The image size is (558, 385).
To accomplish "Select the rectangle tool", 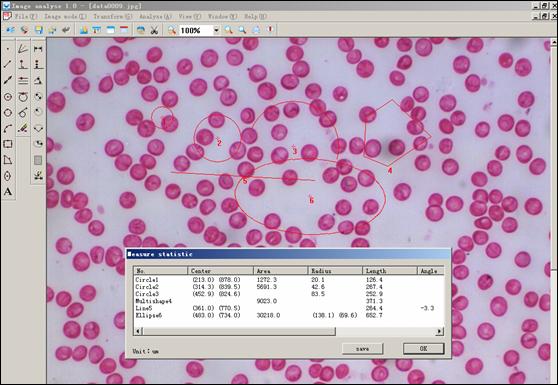I will point(8,144).
